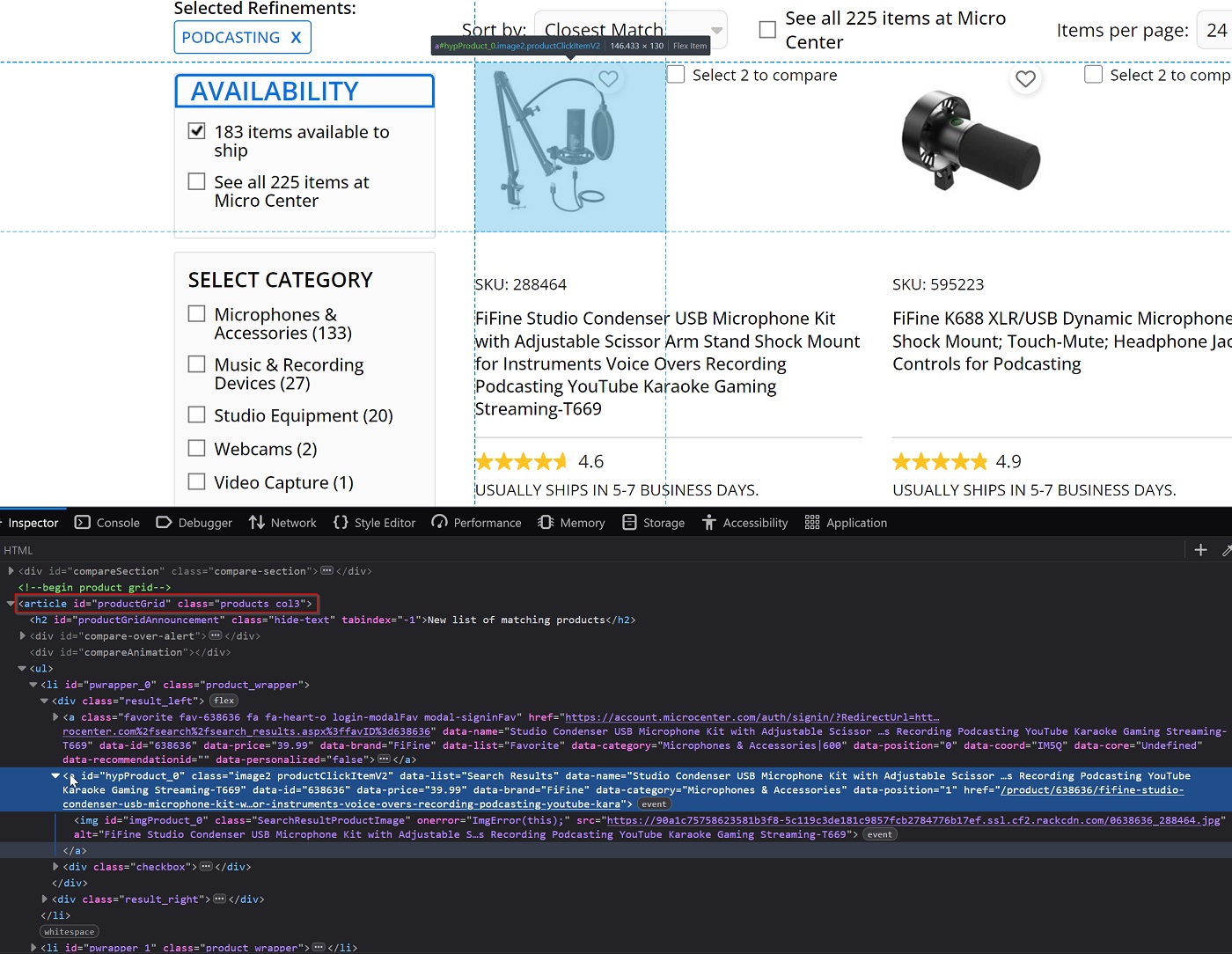Click the add new node plus icon
The image size is (1232, 954).
pos(1200,550)
